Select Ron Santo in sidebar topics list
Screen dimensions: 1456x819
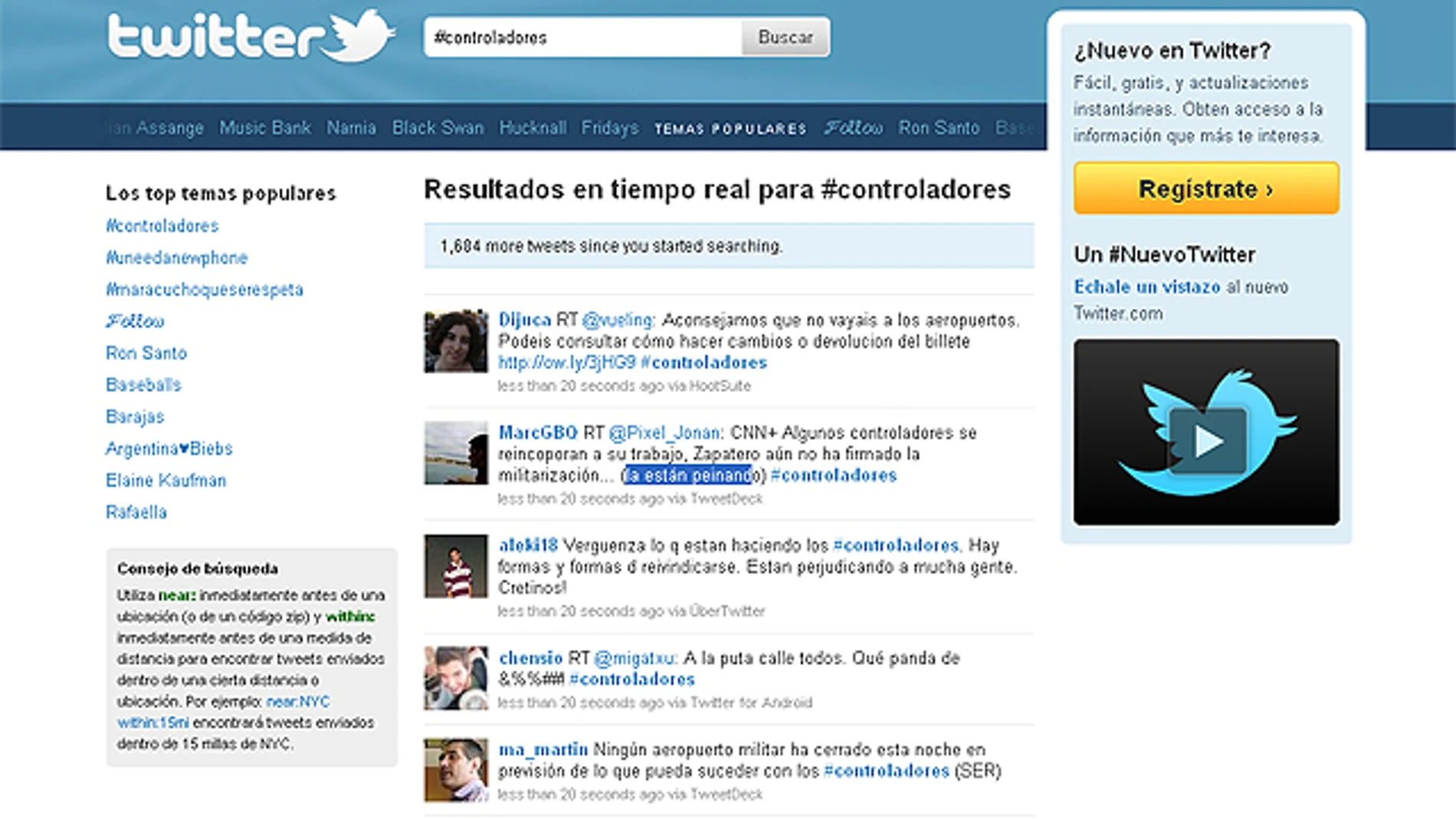[146, 353]
